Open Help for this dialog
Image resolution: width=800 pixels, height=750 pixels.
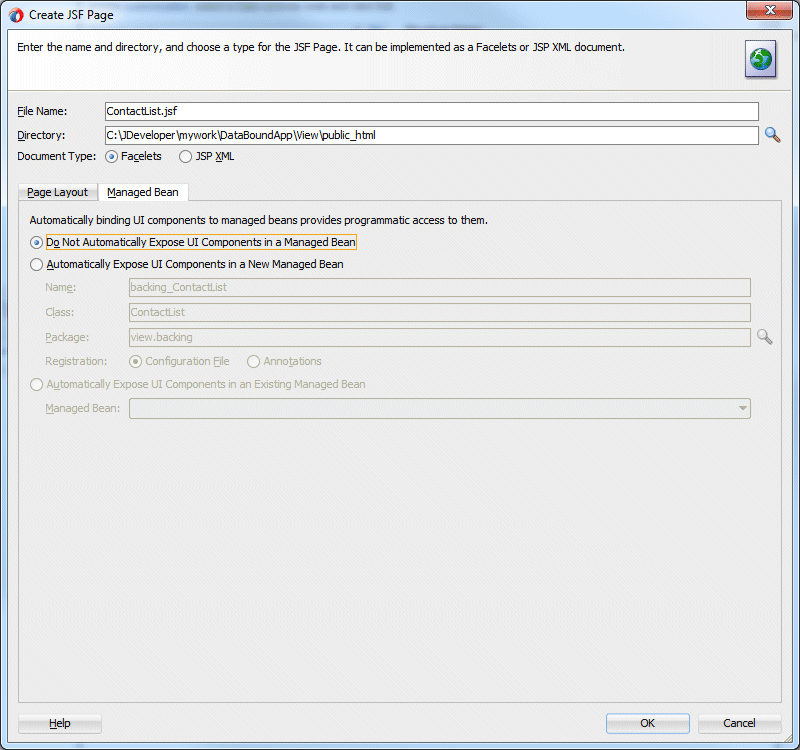[x=60, y=723]
